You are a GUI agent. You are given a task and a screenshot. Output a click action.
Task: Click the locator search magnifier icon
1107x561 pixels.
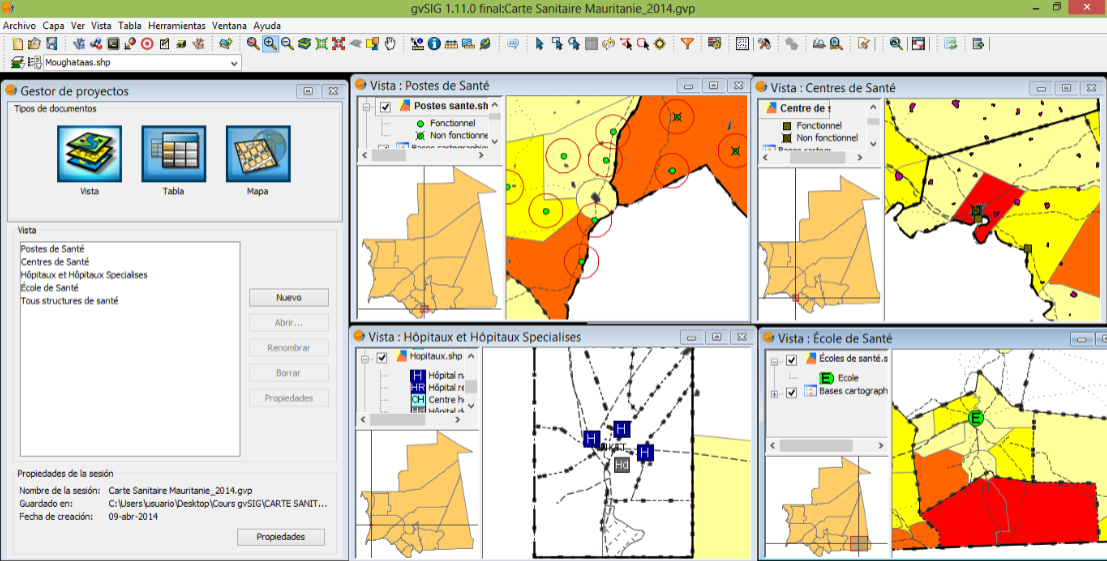(836, 44)
